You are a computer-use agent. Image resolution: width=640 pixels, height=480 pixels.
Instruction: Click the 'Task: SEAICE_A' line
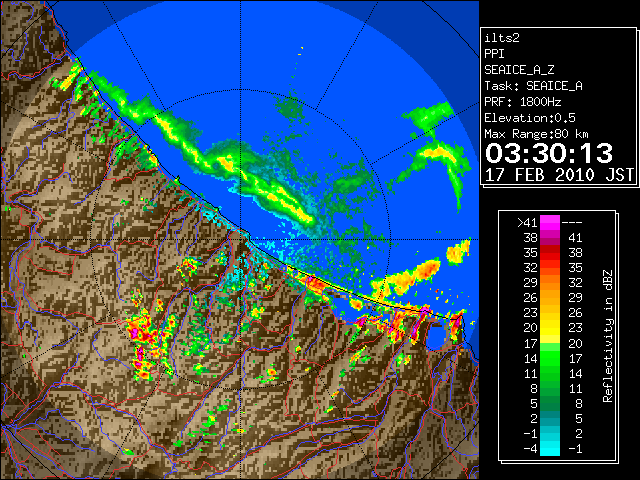pyautogui.click(x=533, y=86)
